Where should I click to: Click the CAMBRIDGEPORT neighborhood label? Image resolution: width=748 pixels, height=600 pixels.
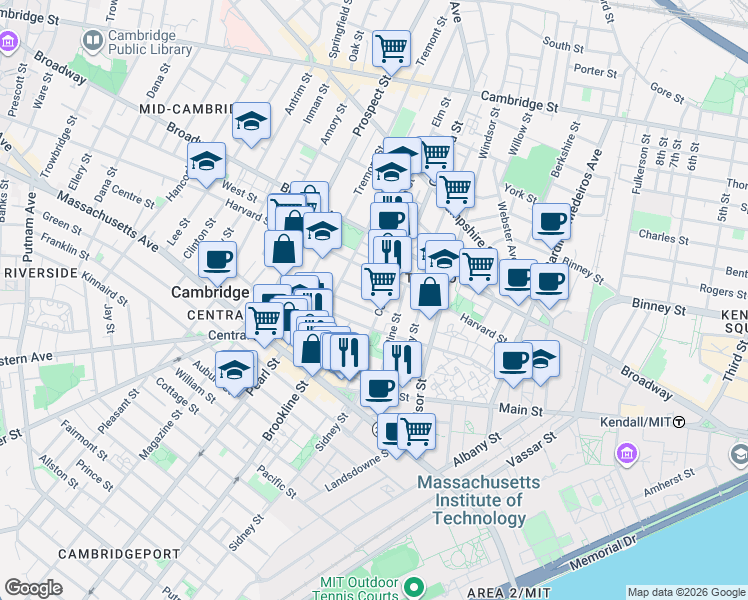pyautogui.click(x=119, y=554)
